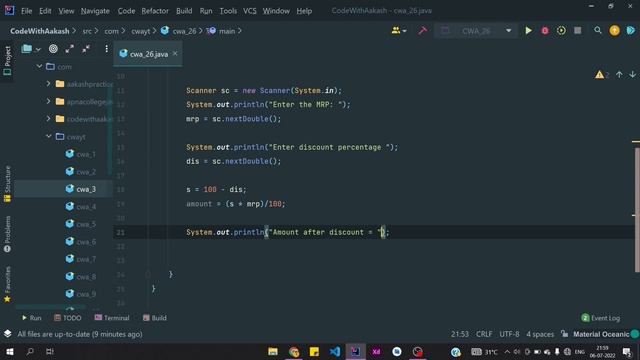Screen dimensions: 640x360
Task: Click 21:53 caret position
Action: coord(460,334)
